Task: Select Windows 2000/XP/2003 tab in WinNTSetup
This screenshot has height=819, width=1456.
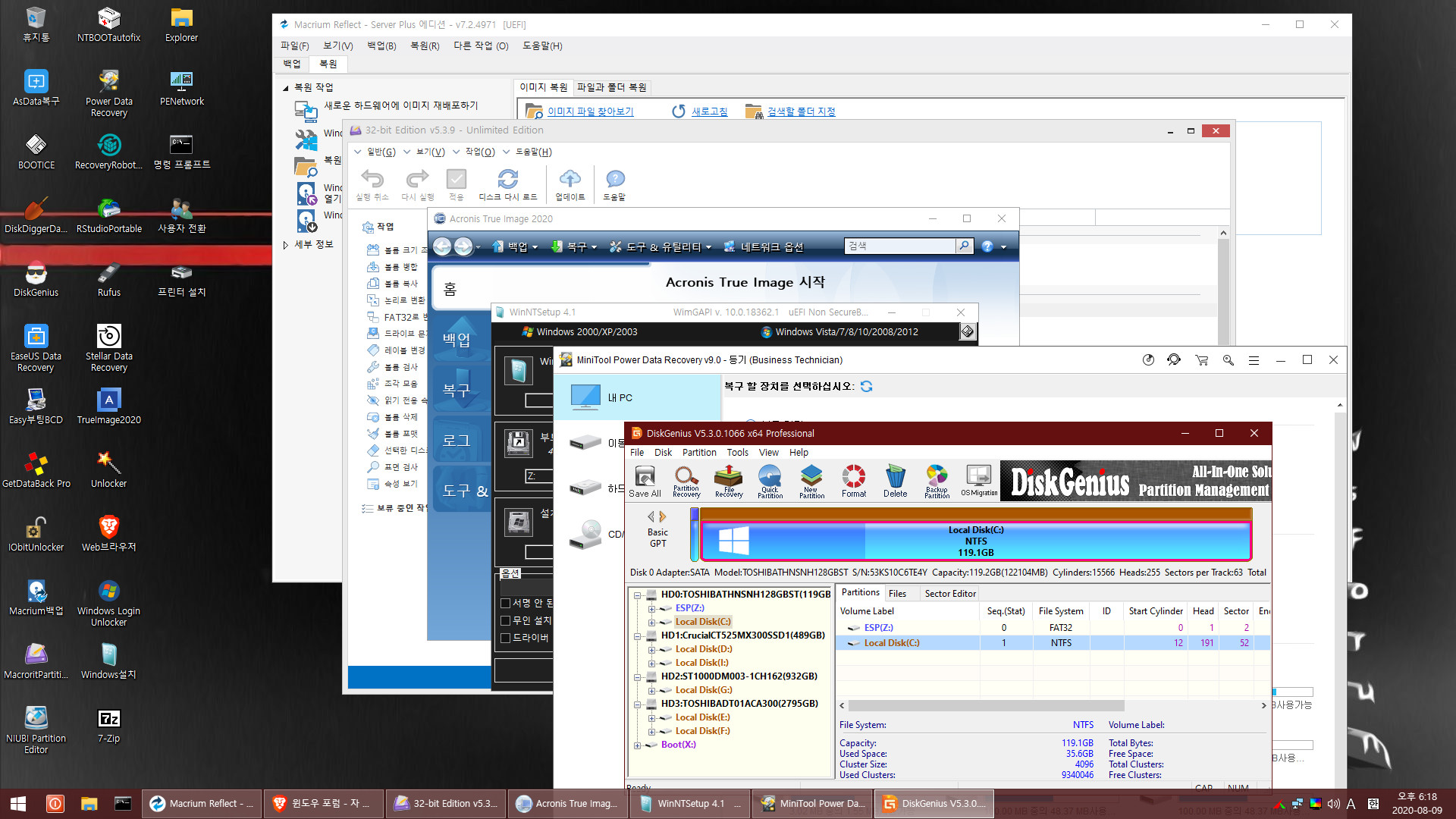Action: pyautogui.click(x=580, y=332)
